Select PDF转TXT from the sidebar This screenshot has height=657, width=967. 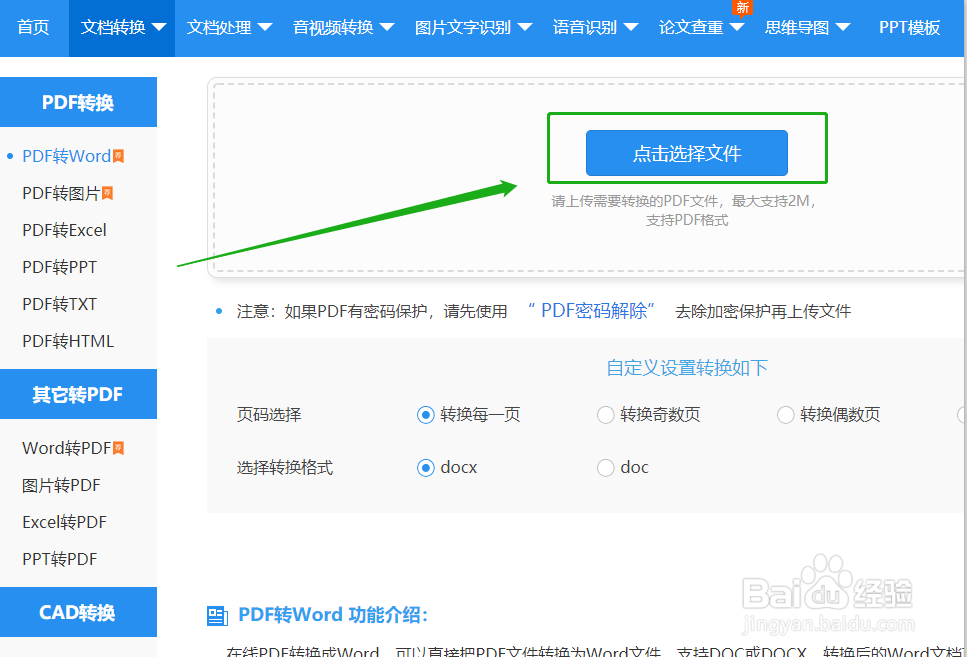57,303
